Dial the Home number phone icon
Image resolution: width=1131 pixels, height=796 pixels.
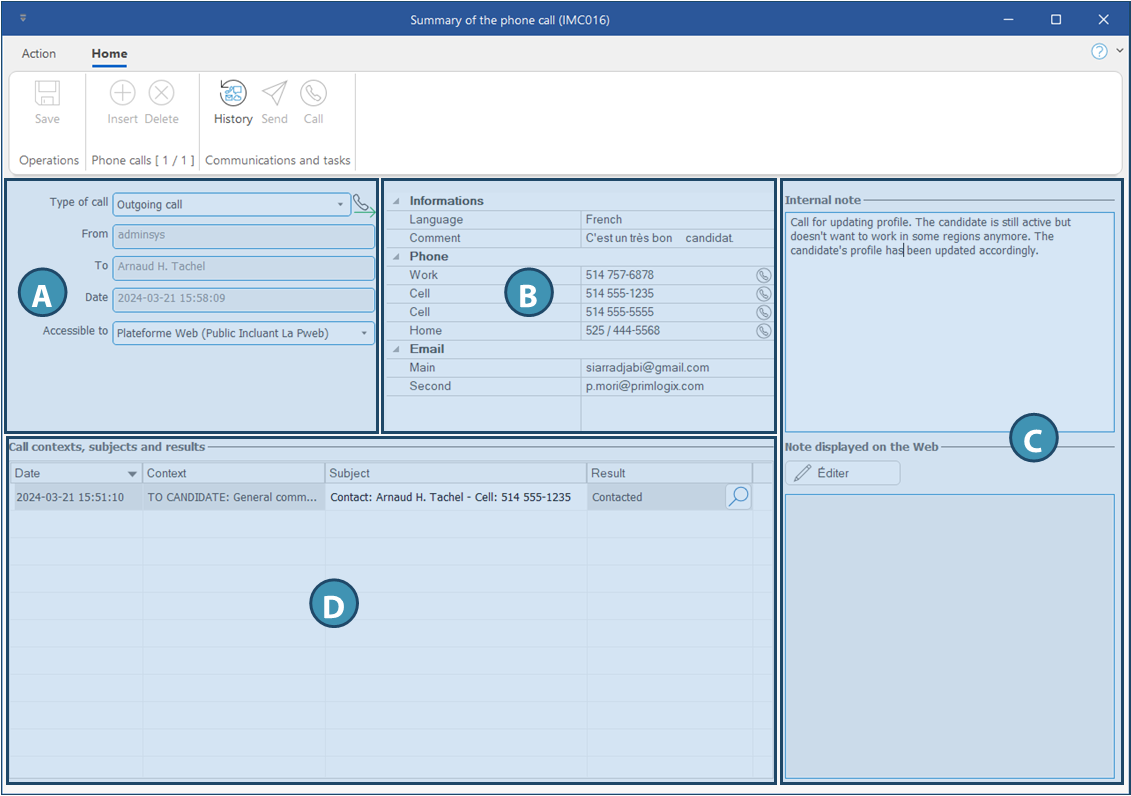[x=763, y=331]
